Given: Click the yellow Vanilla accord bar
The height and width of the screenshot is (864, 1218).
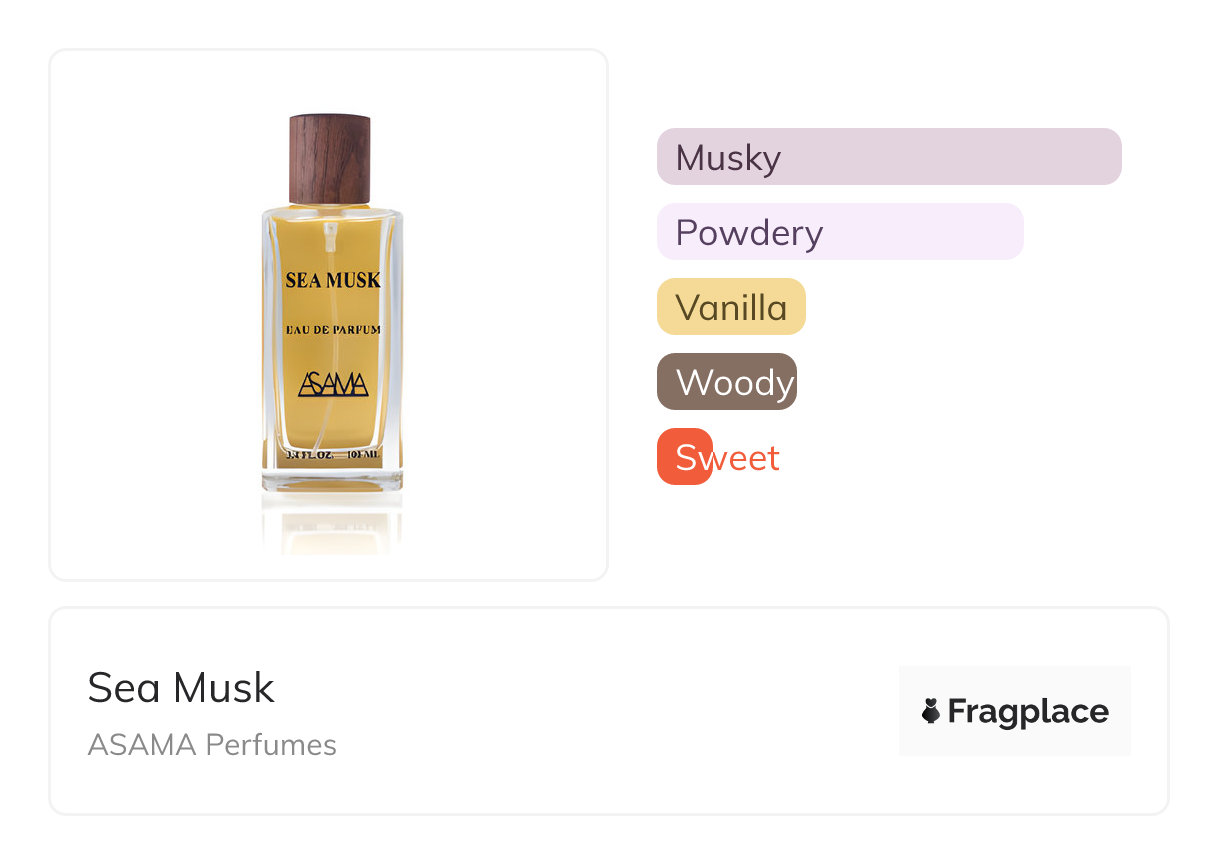Looking at the screenshot, I should coord(731,307).
